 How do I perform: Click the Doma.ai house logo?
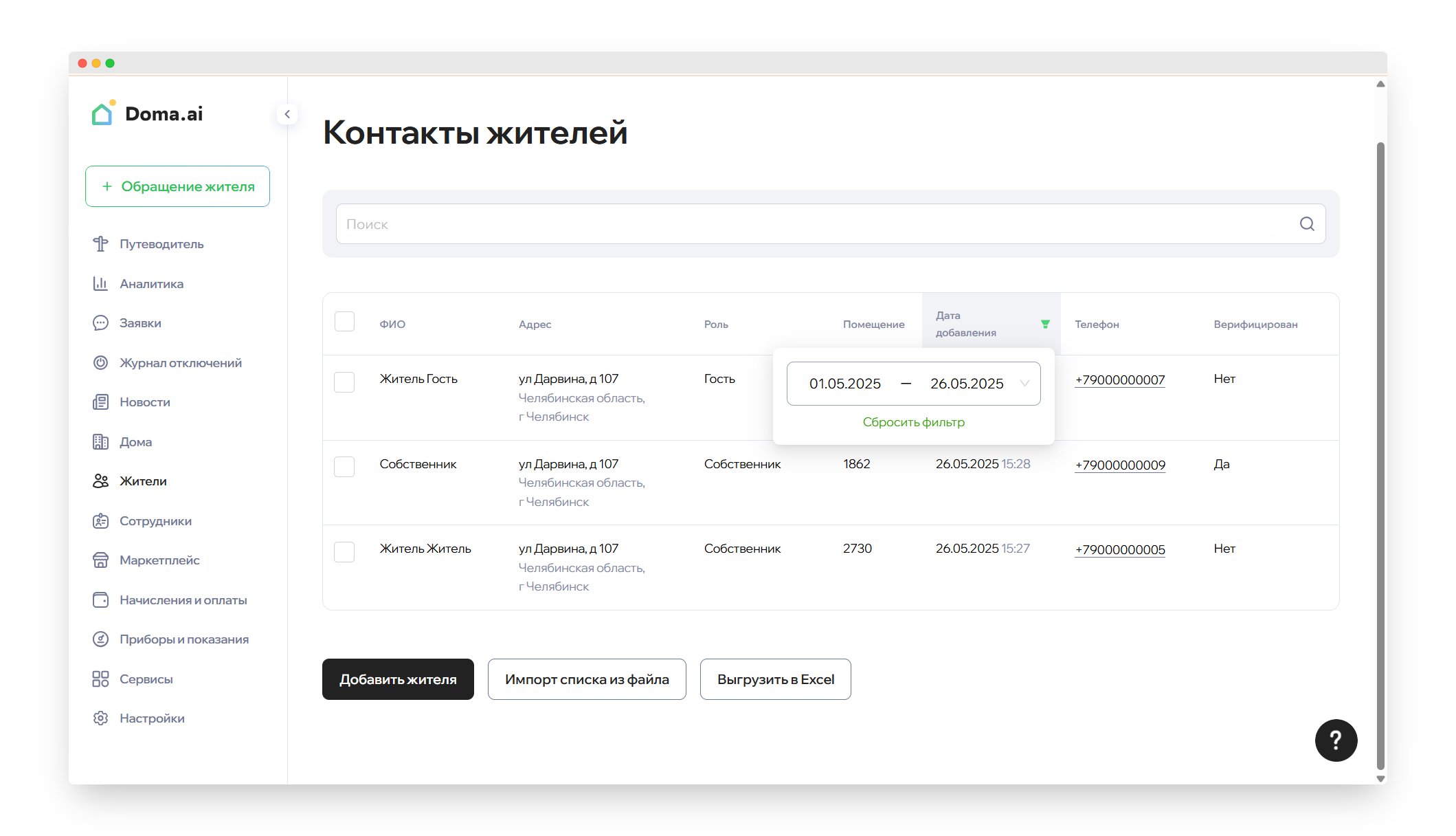tap(102, 113)
